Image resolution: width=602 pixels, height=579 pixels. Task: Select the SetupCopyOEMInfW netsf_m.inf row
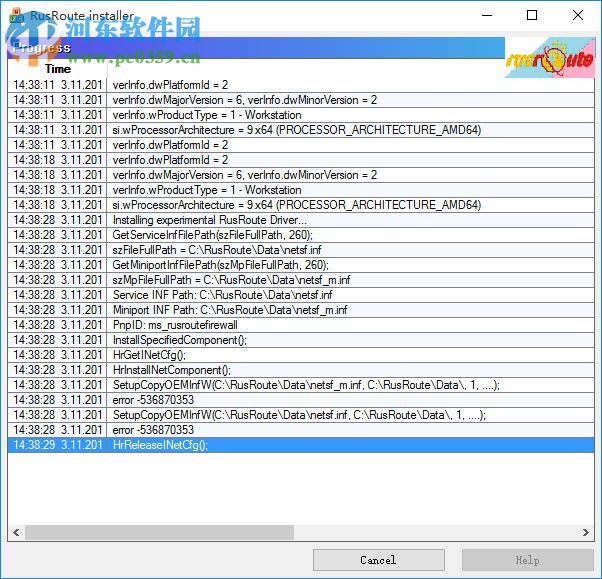point(301,385)
